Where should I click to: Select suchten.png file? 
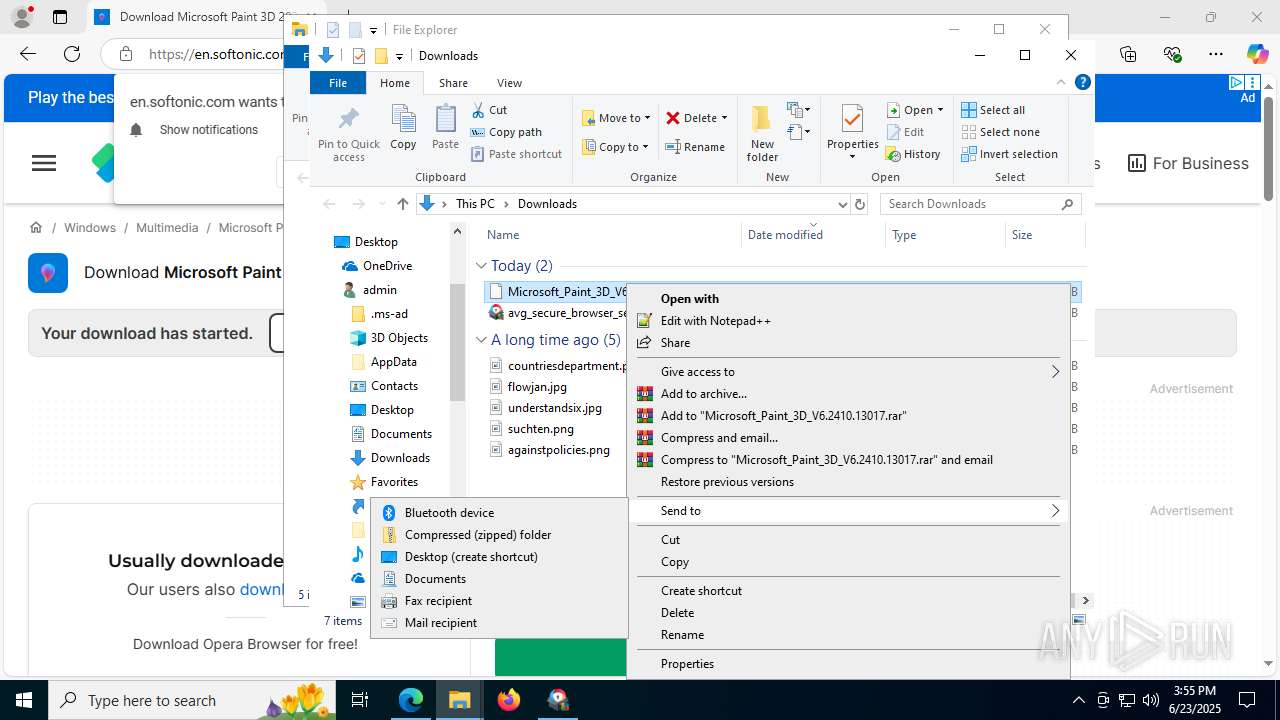click(540, 429)
